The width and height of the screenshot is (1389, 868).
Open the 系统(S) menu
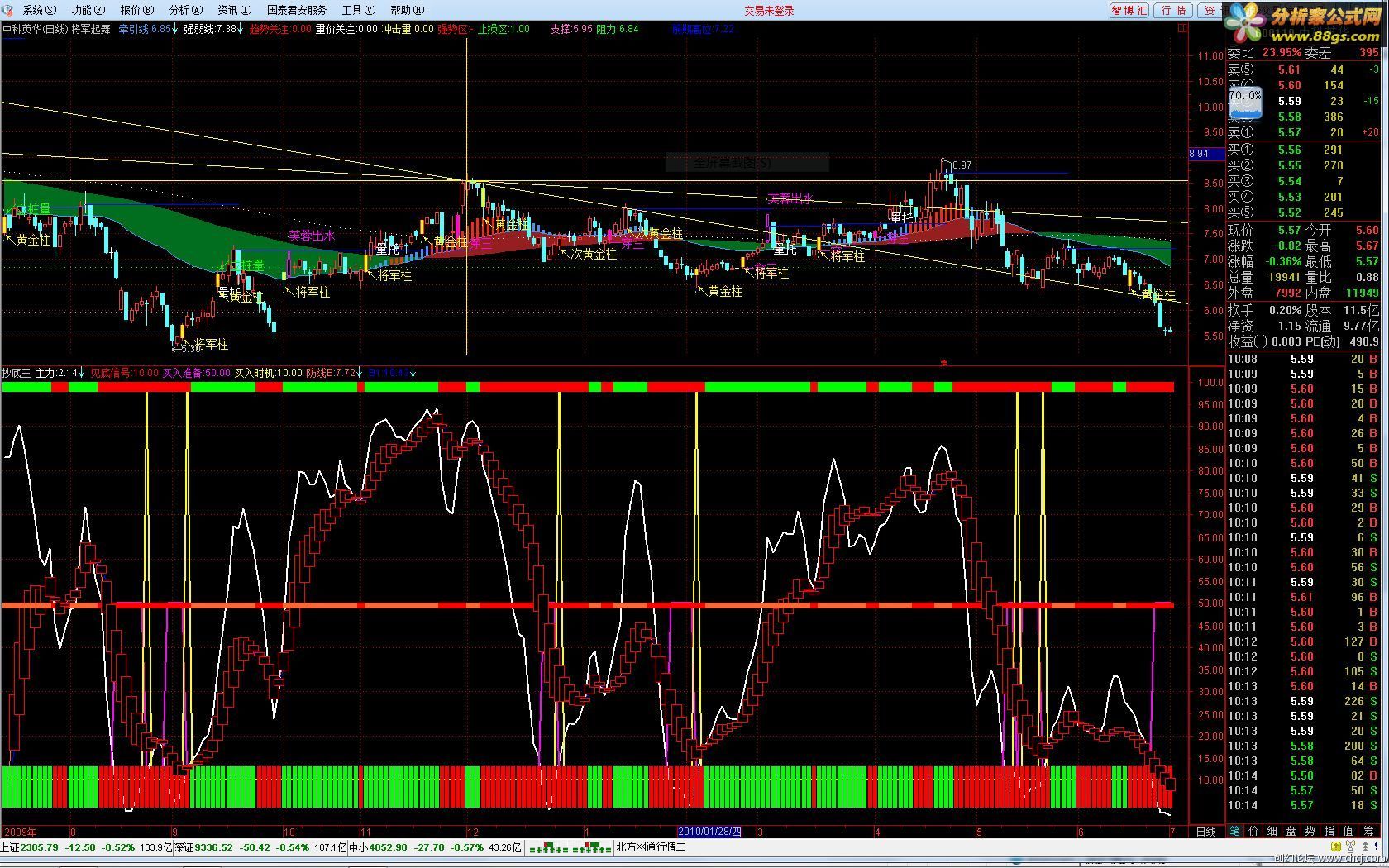pos(39,10)
